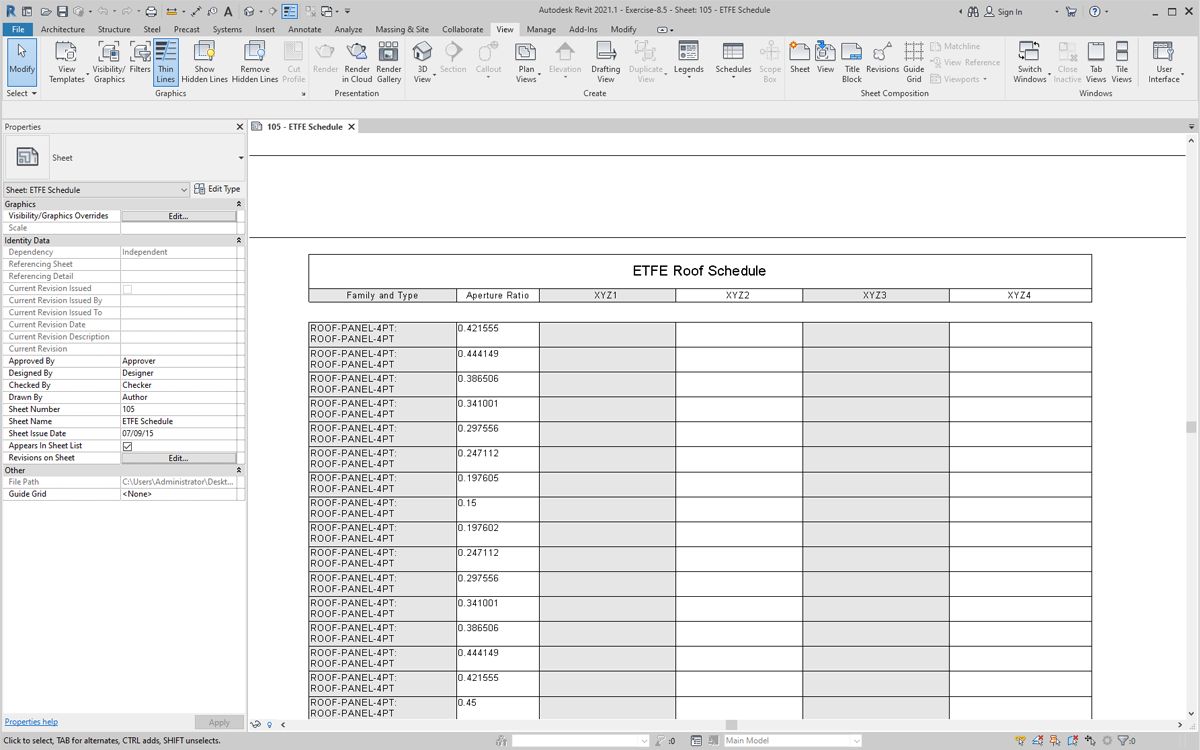The height and width of the screenshot is (750, 1200).
Task: Collapse the Graphics properties group
Action: tap(238, 204)
